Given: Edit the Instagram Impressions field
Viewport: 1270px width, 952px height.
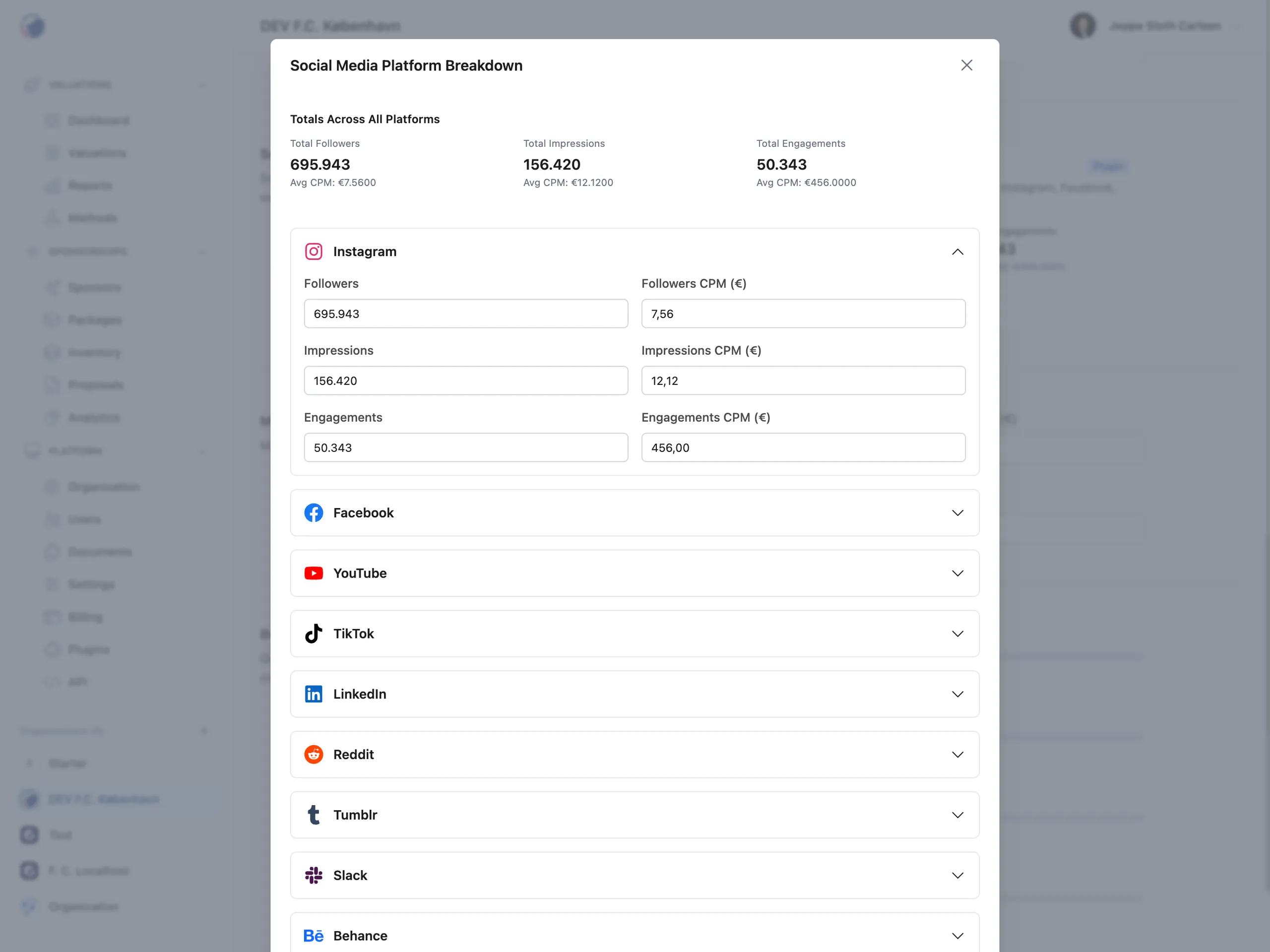Looking at the screenshot, I should click(x=466, y=380).
